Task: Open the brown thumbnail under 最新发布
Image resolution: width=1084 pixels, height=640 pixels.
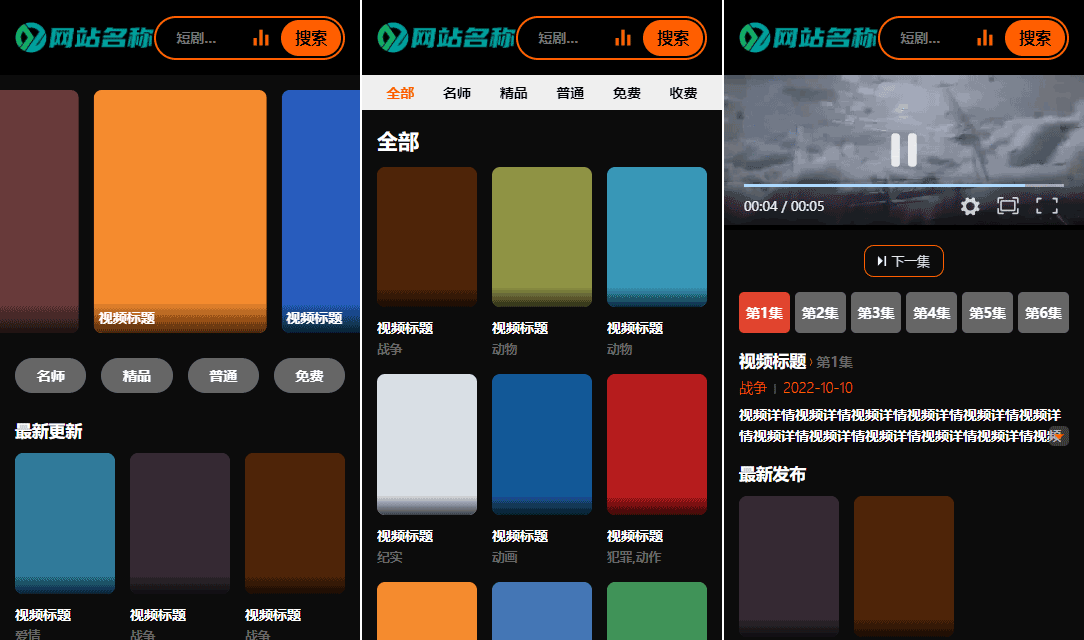Action: (x=904, y=566)
